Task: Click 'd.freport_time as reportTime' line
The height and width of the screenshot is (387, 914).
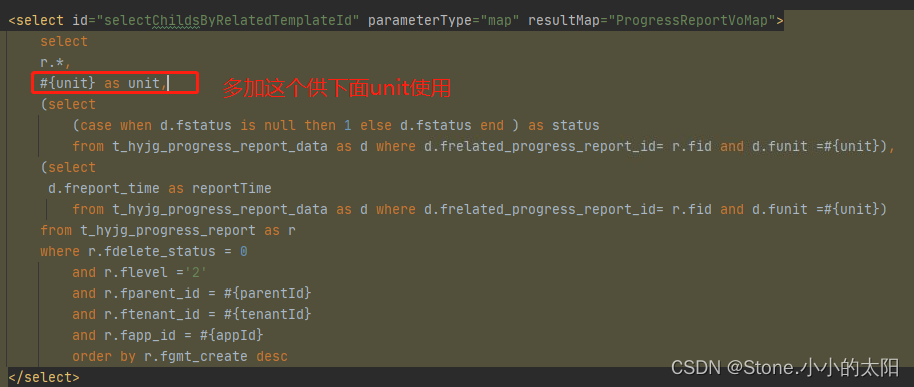Action: click(160, 188)
